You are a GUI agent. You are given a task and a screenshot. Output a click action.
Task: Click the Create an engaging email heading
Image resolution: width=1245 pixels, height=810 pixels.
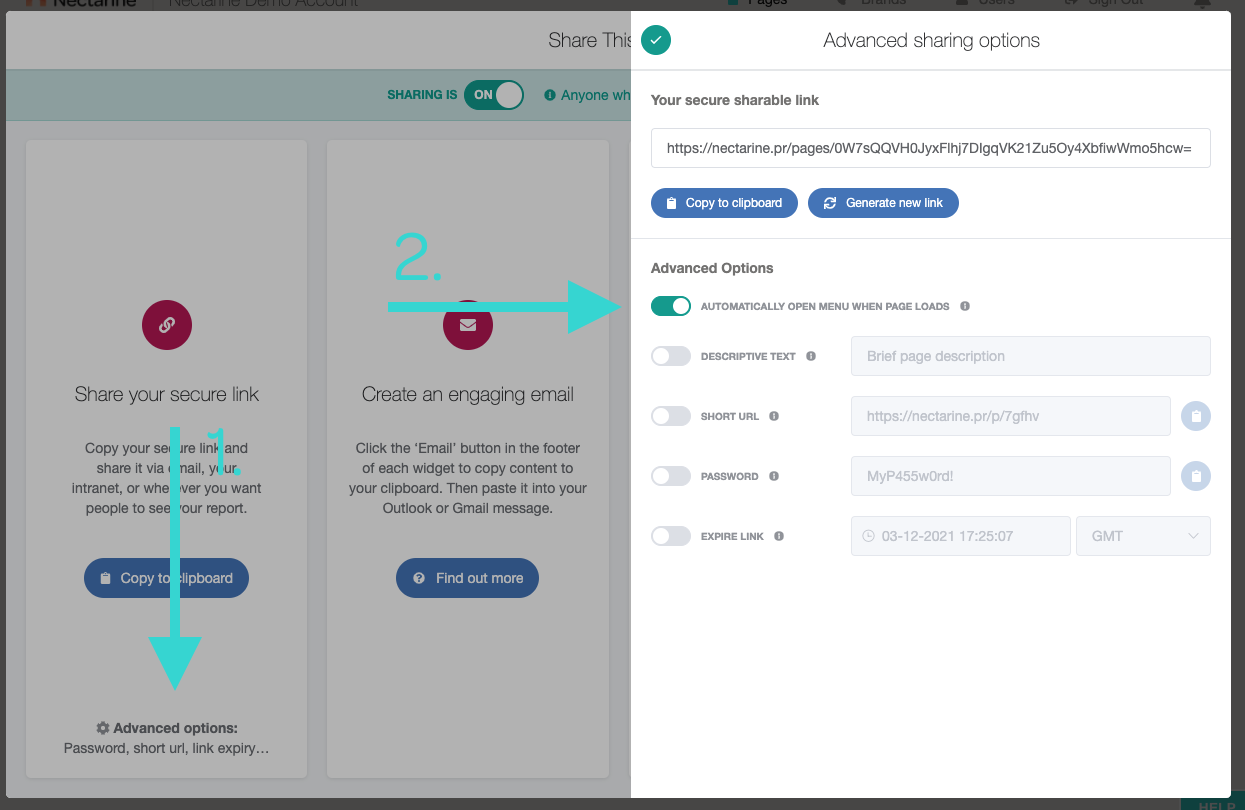(x=468, y=395)
